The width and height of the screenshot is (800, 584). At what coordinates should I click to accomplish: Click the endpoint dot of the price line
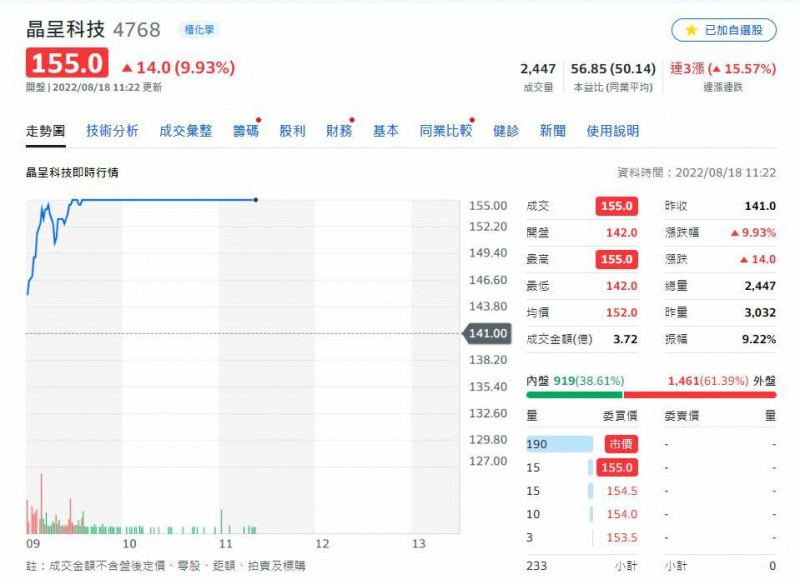point(256,200)
